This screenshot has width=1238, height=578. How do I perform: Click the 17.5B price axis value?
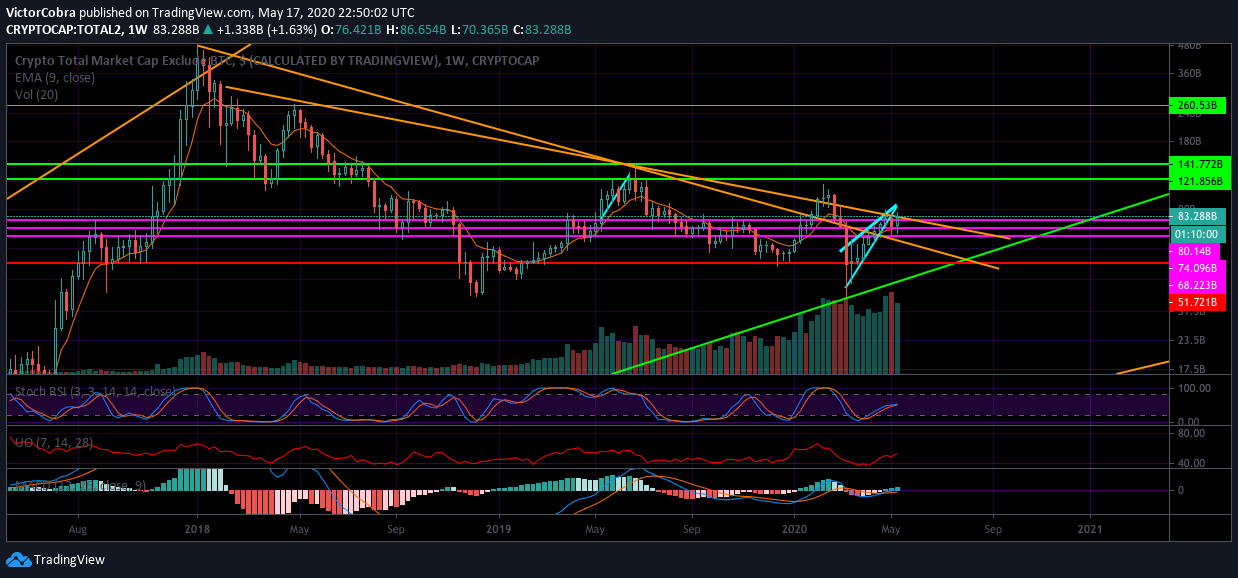[x=1192, y=368]
